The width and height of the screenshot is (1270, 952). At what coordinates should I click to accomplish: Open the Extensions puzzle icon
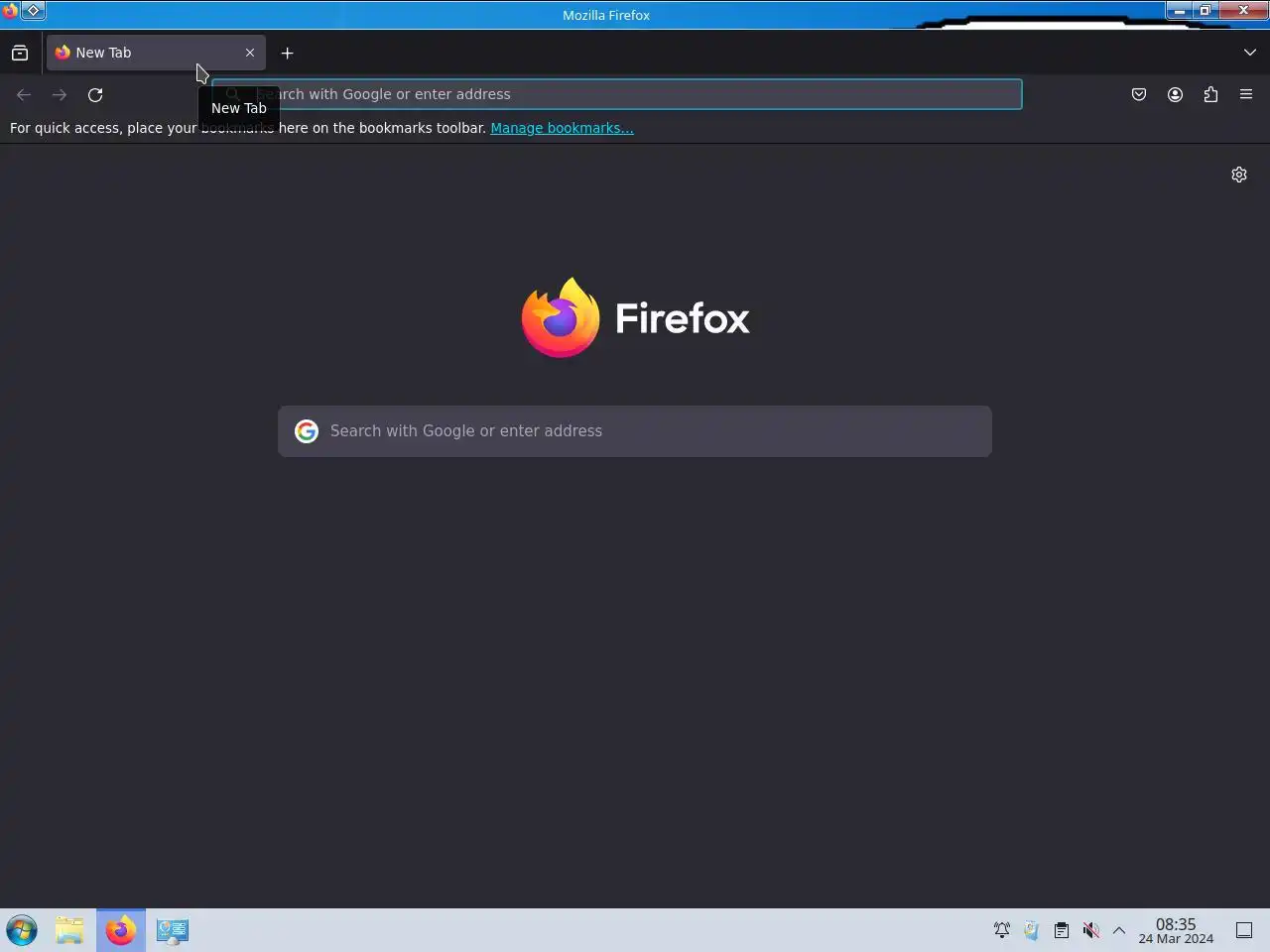[x=1210, y=94]
